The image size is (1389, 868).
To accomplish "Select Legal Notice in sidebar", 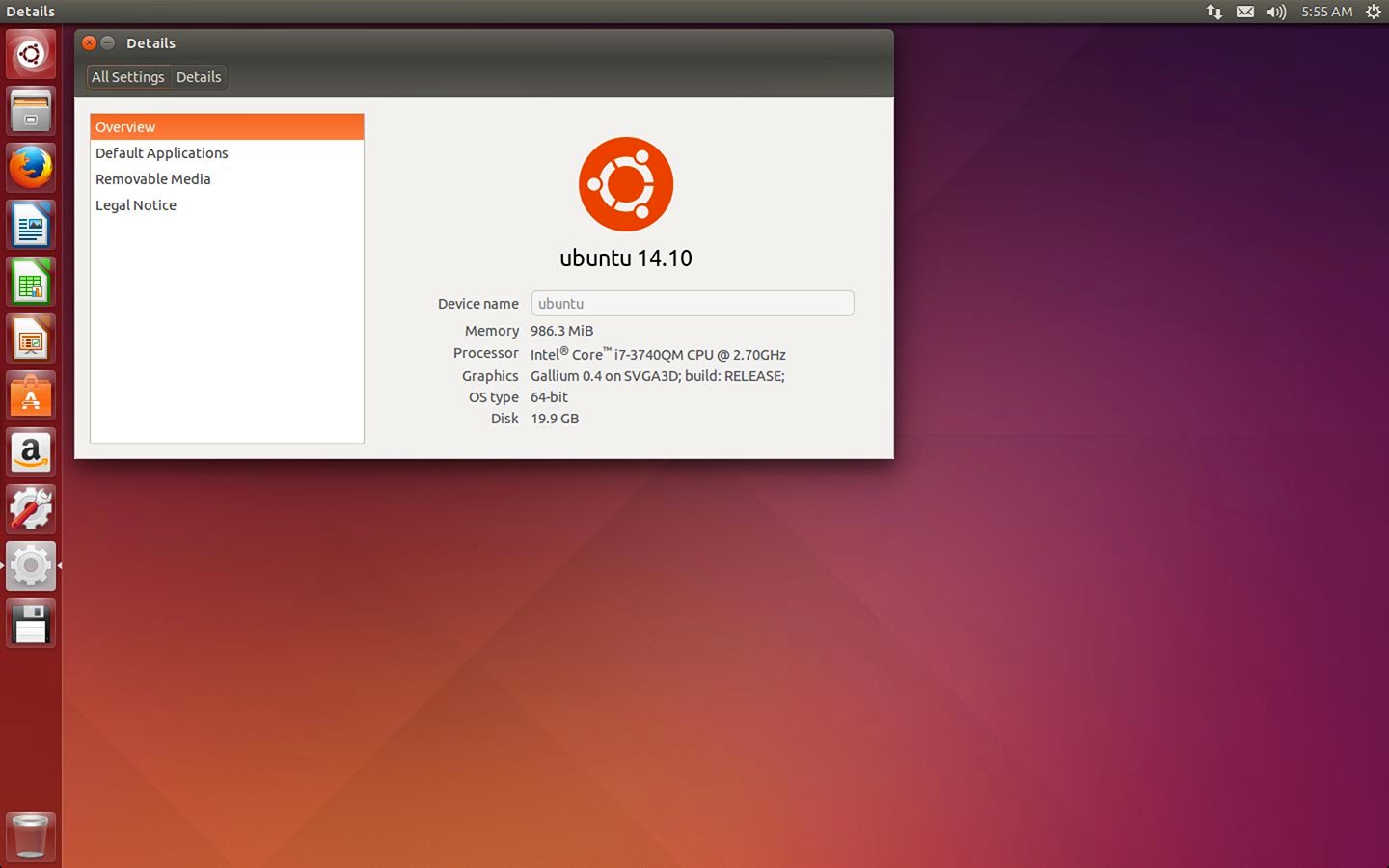I will click(227, 205).
